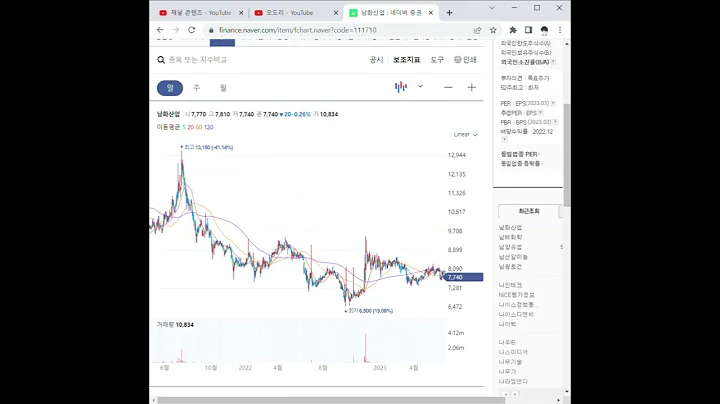720x404 pixels.
Task: Open the 공시 chart menu
Action: point(377,60)
